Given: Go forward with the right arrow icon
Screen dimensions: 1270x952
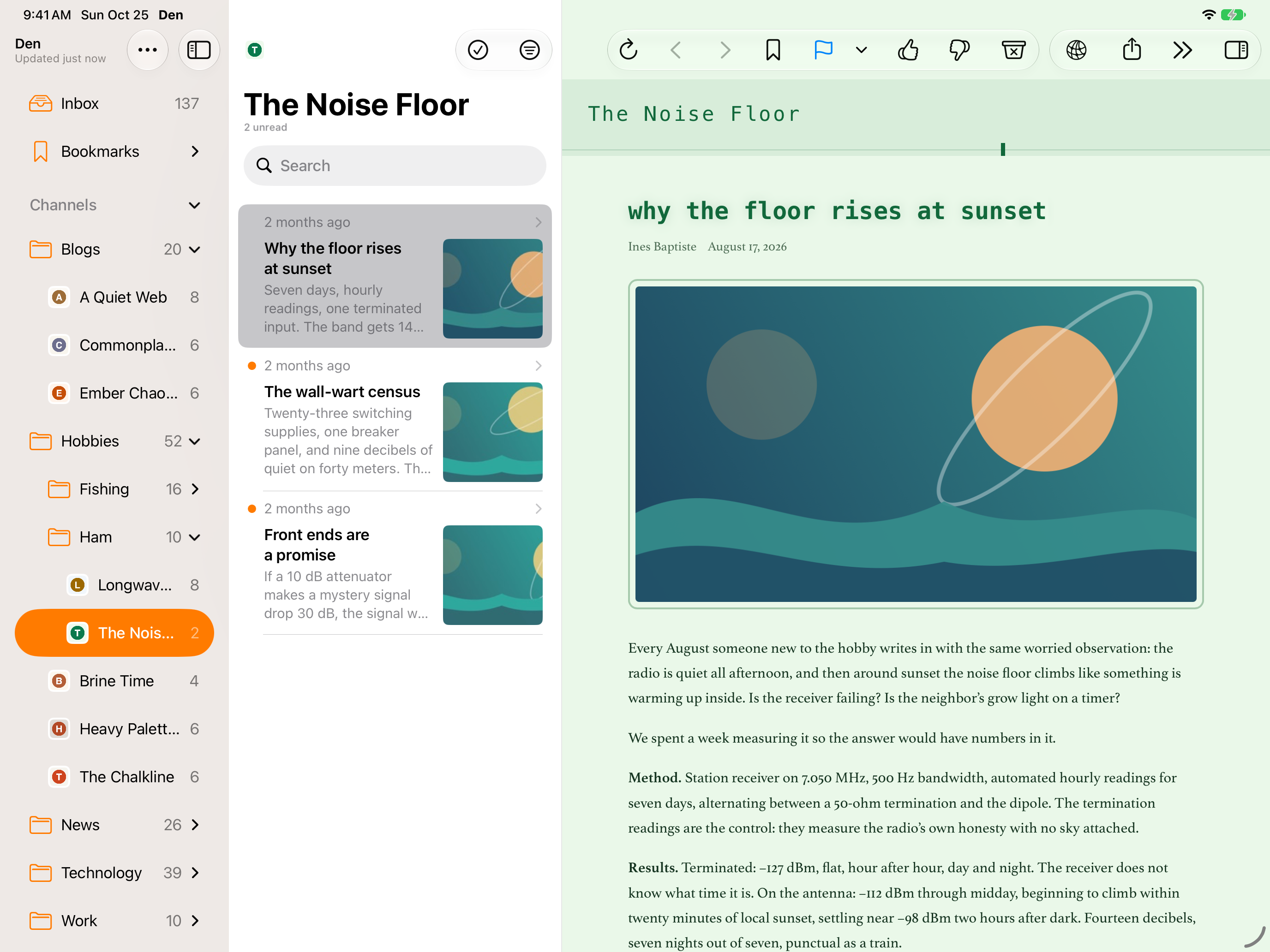Looking at the screenshot, I should (725, 50).
